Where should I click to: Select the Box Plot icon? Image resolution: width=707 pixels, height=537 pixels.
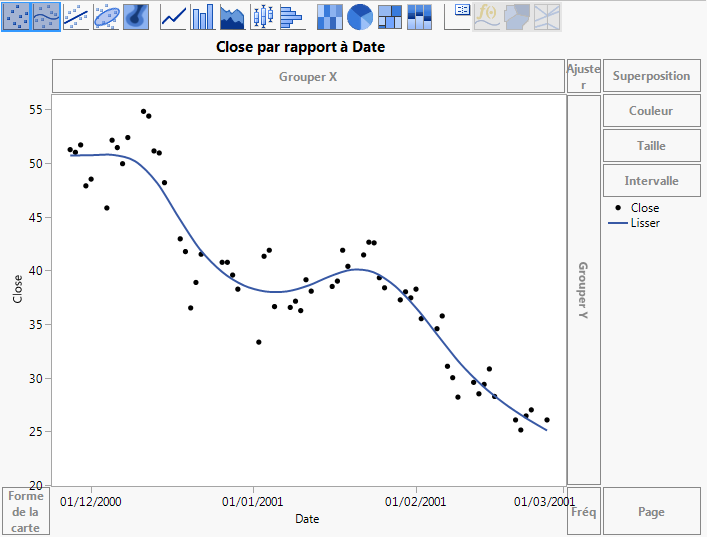(x=263, y=17)
